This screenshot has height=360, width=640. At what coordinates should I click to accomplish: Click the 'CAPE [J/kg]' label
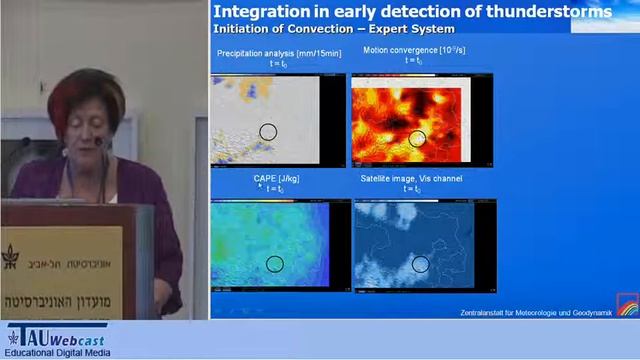coord(276,179)
